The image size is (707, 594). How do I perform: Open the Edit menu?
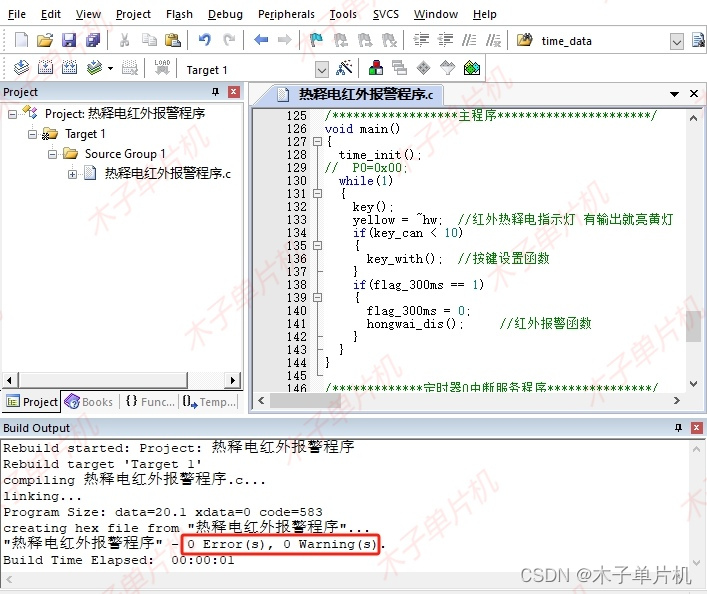(50, 14)
